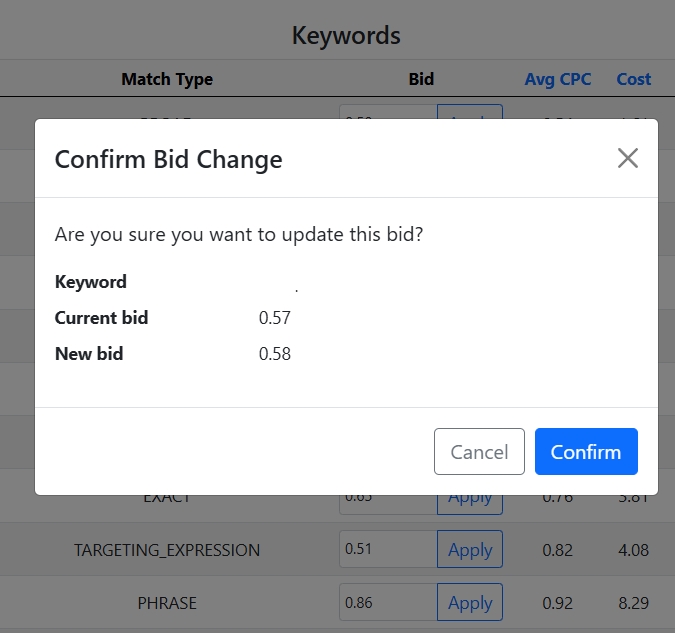The width and height of the screenshot is (675, 633).
Task: Click the 8.29 cost value
Action: pos(634,603)
